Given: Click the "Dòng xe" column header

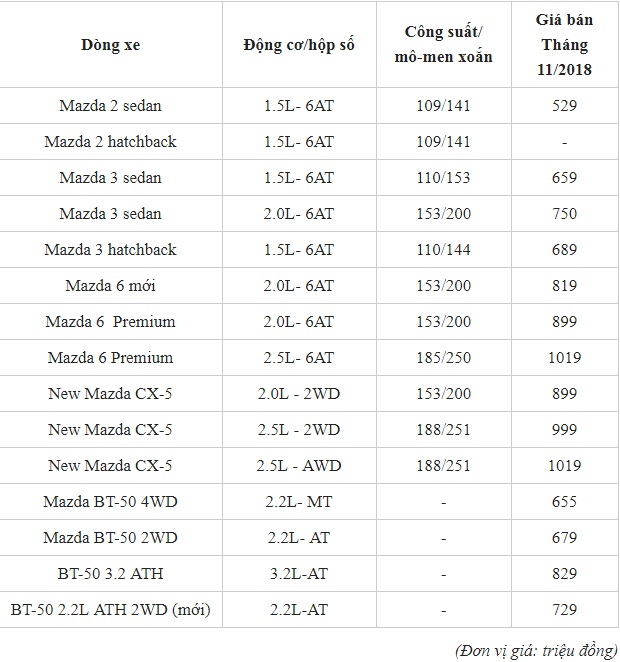Looking at the screenshot, I should 110,45.
